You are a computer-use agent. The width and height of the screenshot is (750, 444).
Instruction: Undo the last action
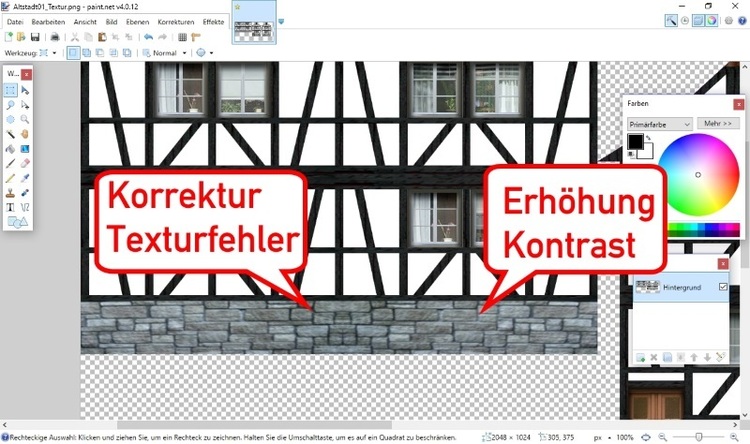148,37
